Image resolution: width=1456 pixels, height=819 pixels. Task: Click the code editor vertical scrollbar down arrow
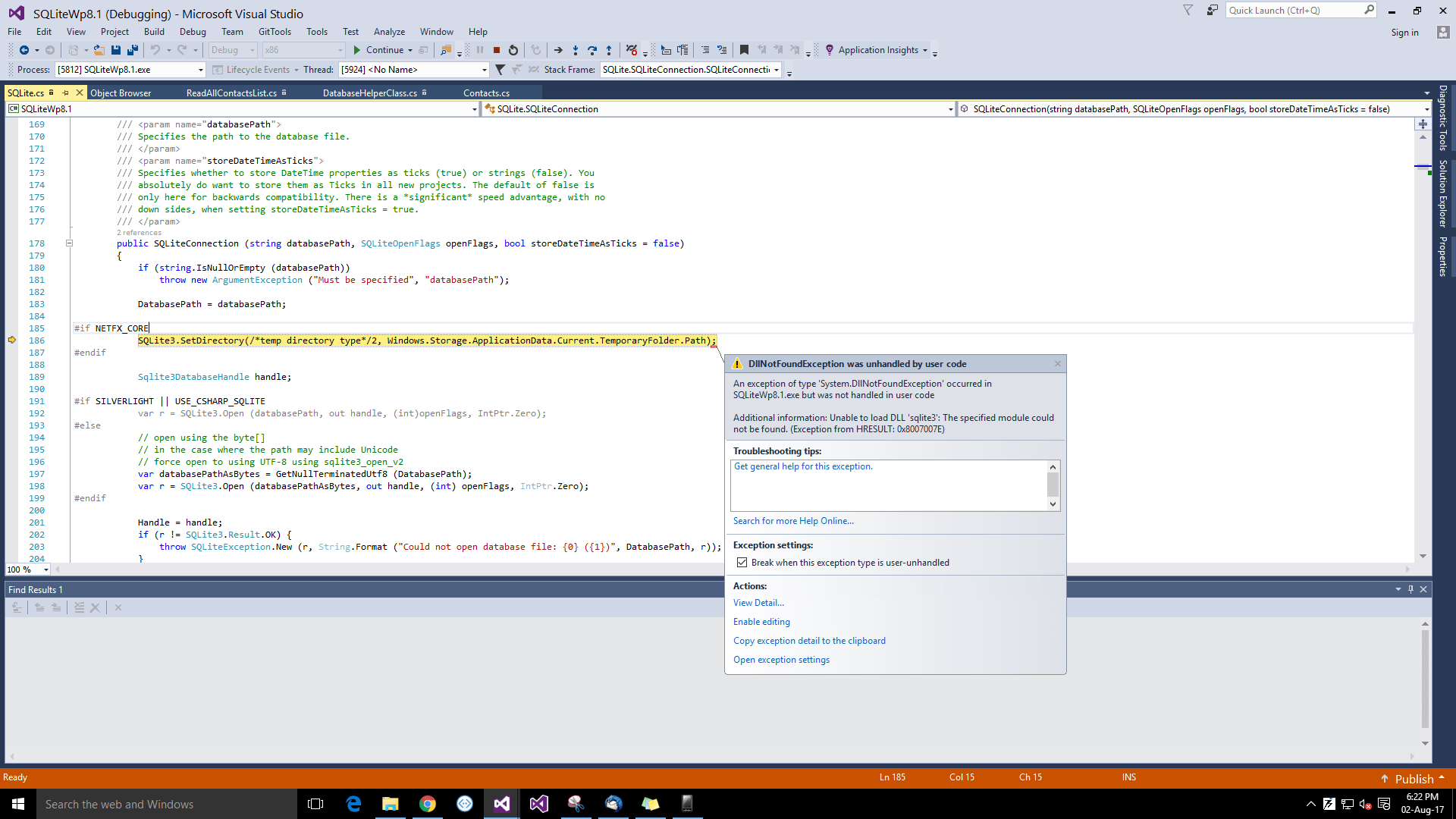coord(1423,556)
